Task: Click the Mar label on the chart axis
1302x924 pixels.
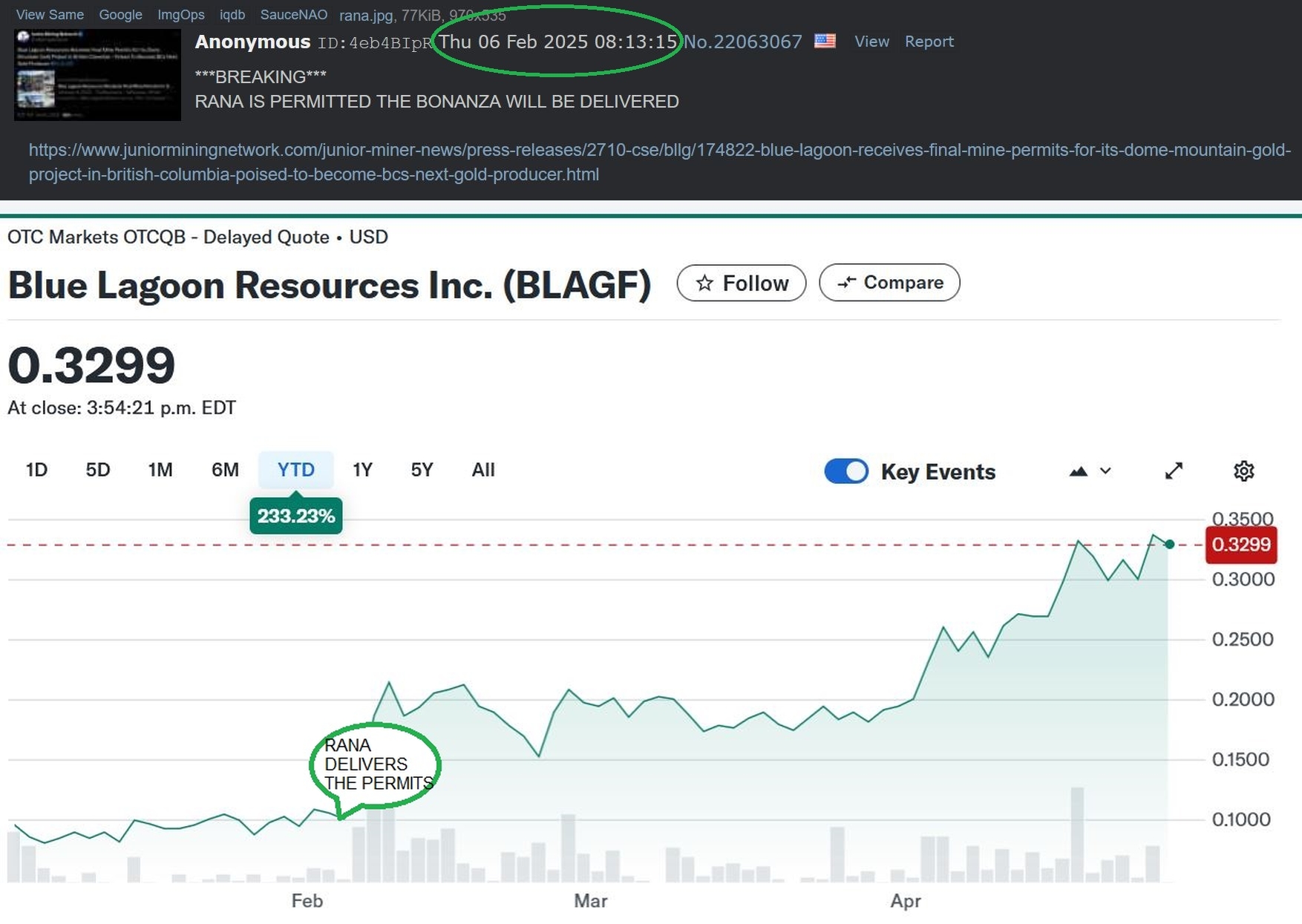Action: (591, 901)
